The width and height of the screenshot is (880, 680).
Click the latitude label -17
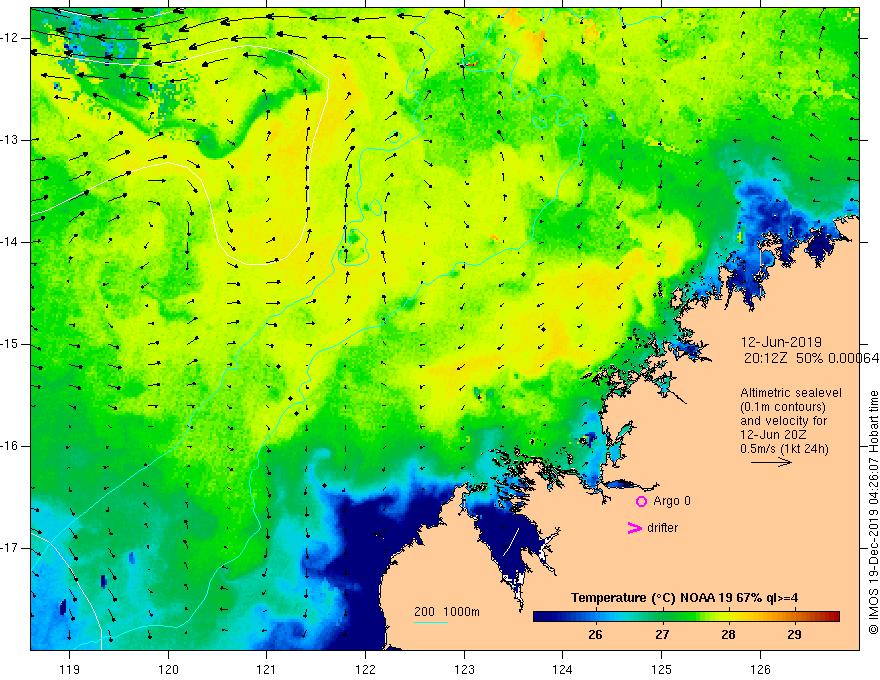[x=10, y=548]
